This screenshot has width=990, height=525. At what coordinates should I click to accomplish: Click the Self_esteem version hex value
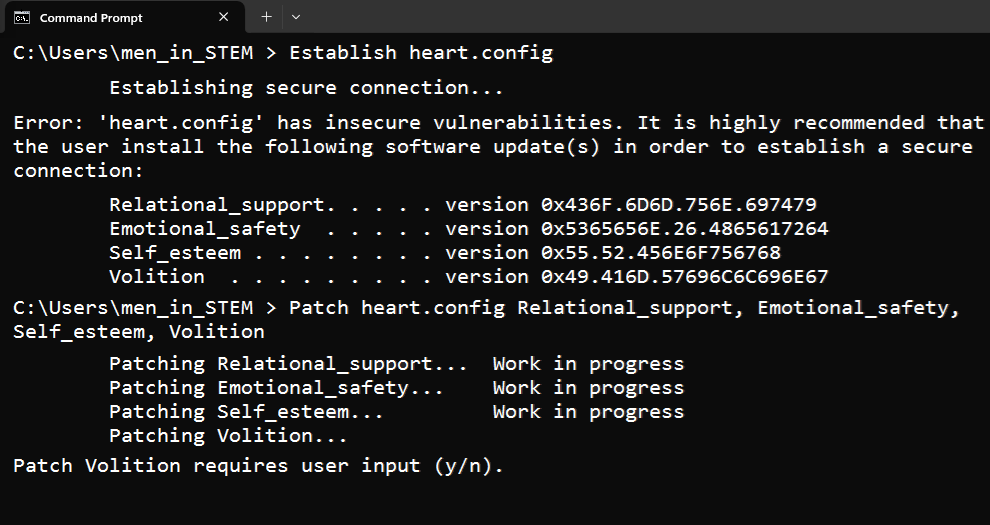pyautogui.click(x=661, y=253)
